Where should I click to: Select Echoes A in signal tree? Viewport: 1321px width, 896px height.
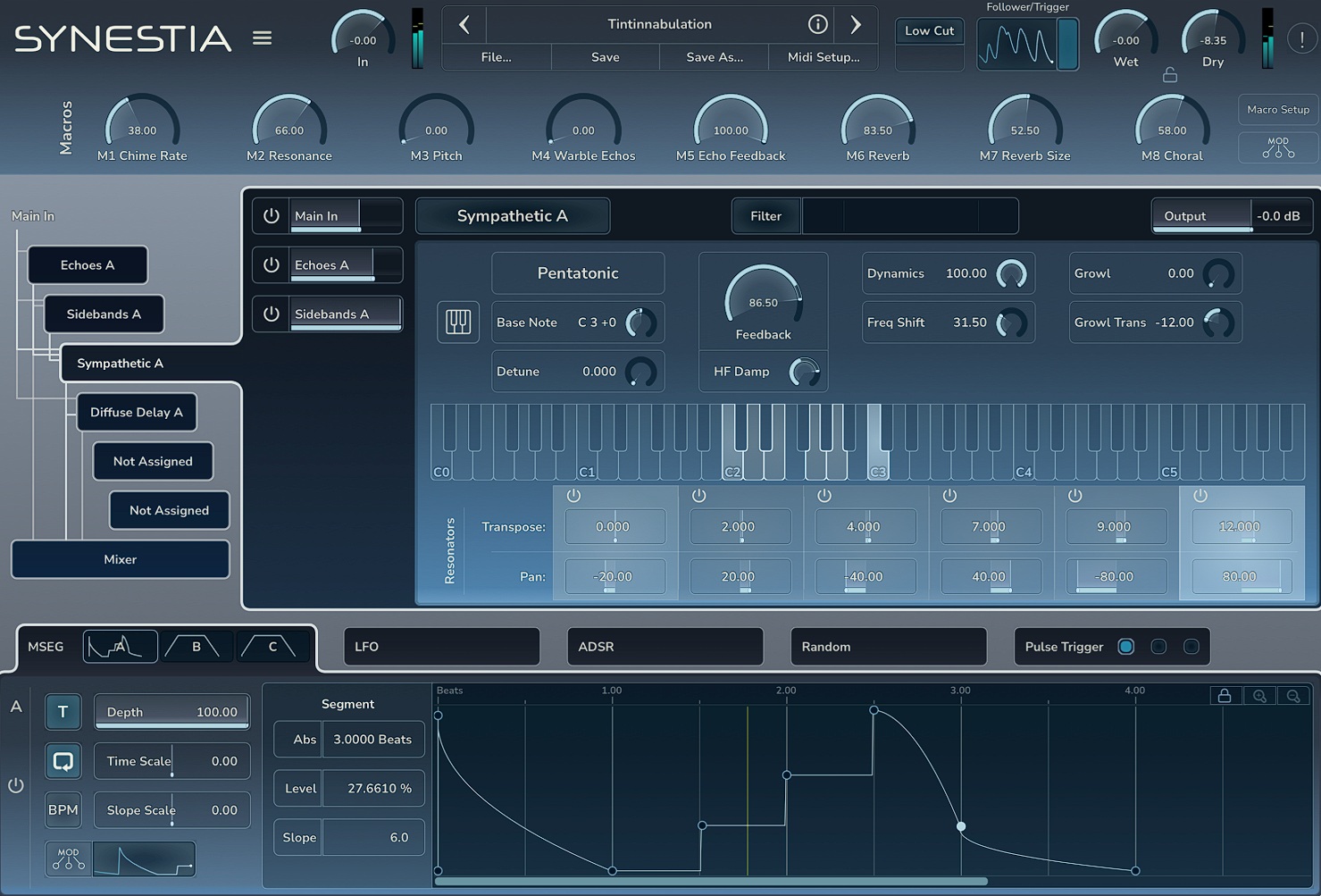(x=88, y=264)
